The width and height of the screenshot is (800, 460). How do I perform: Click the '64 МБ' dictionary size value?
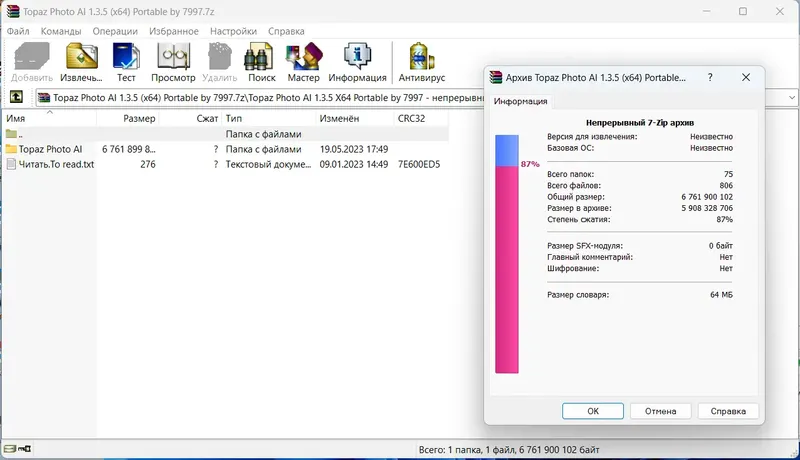(721, 295)
